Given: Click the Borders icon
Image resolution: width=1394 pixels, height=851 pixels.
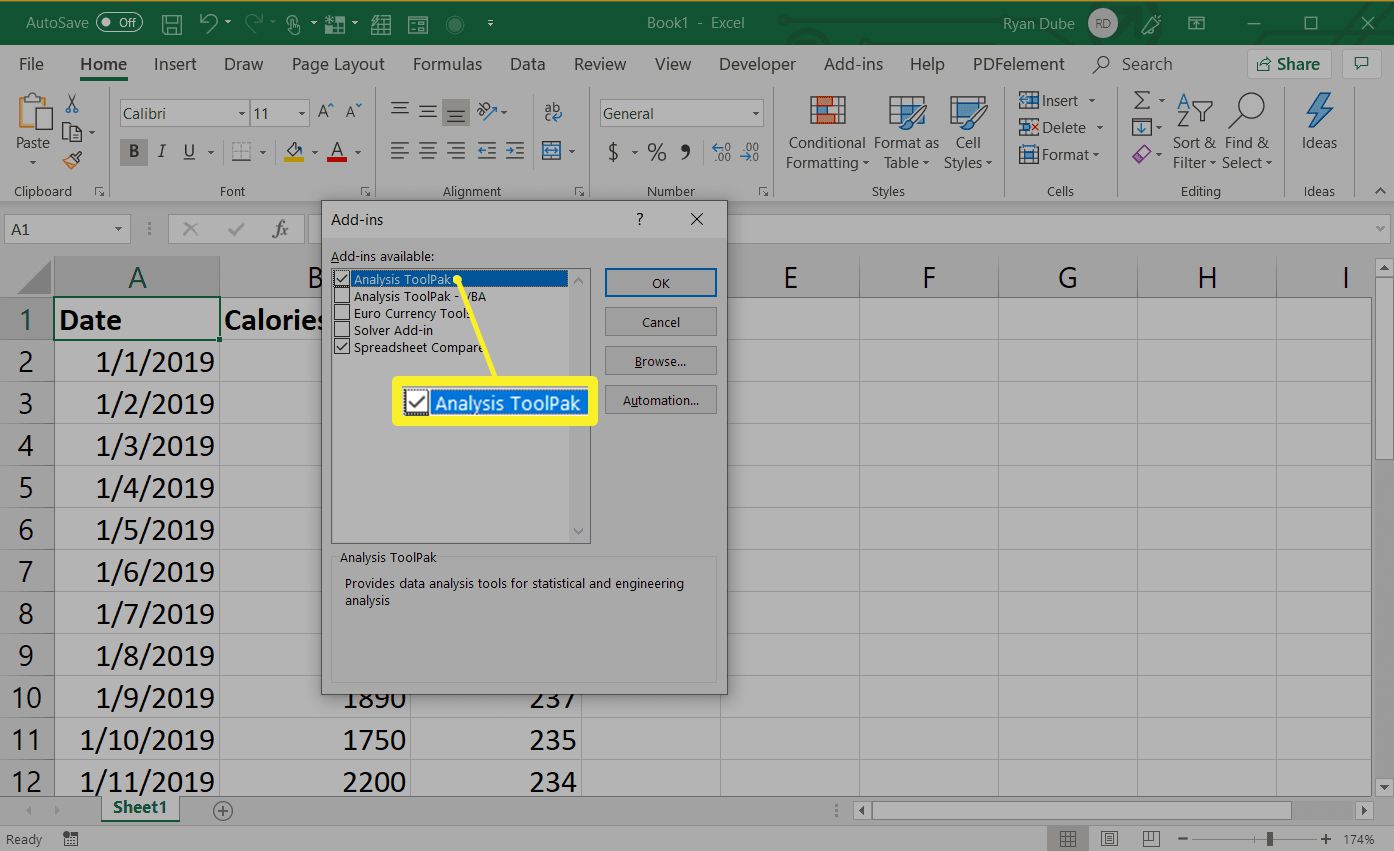Looking at the screenshot, I should point(241,152).
